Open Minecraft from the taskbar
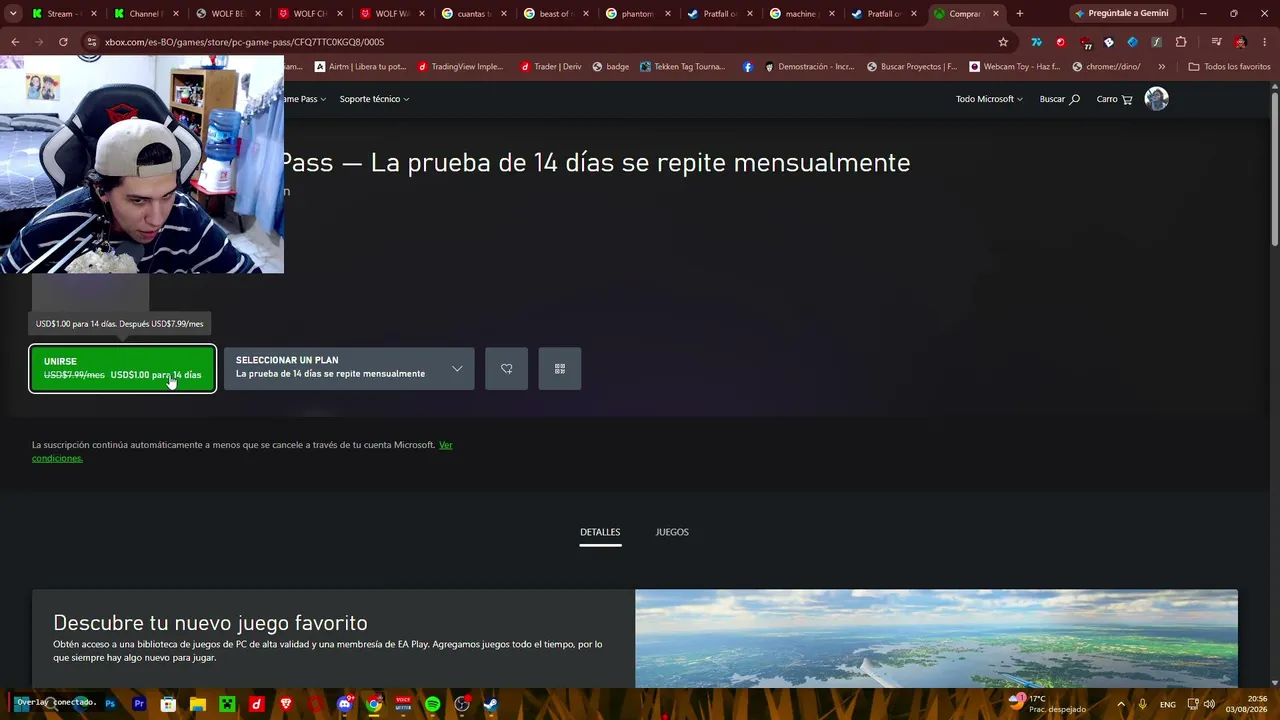Image resolution: width=1280 pixels, height=720 pixels. [227, 704]
